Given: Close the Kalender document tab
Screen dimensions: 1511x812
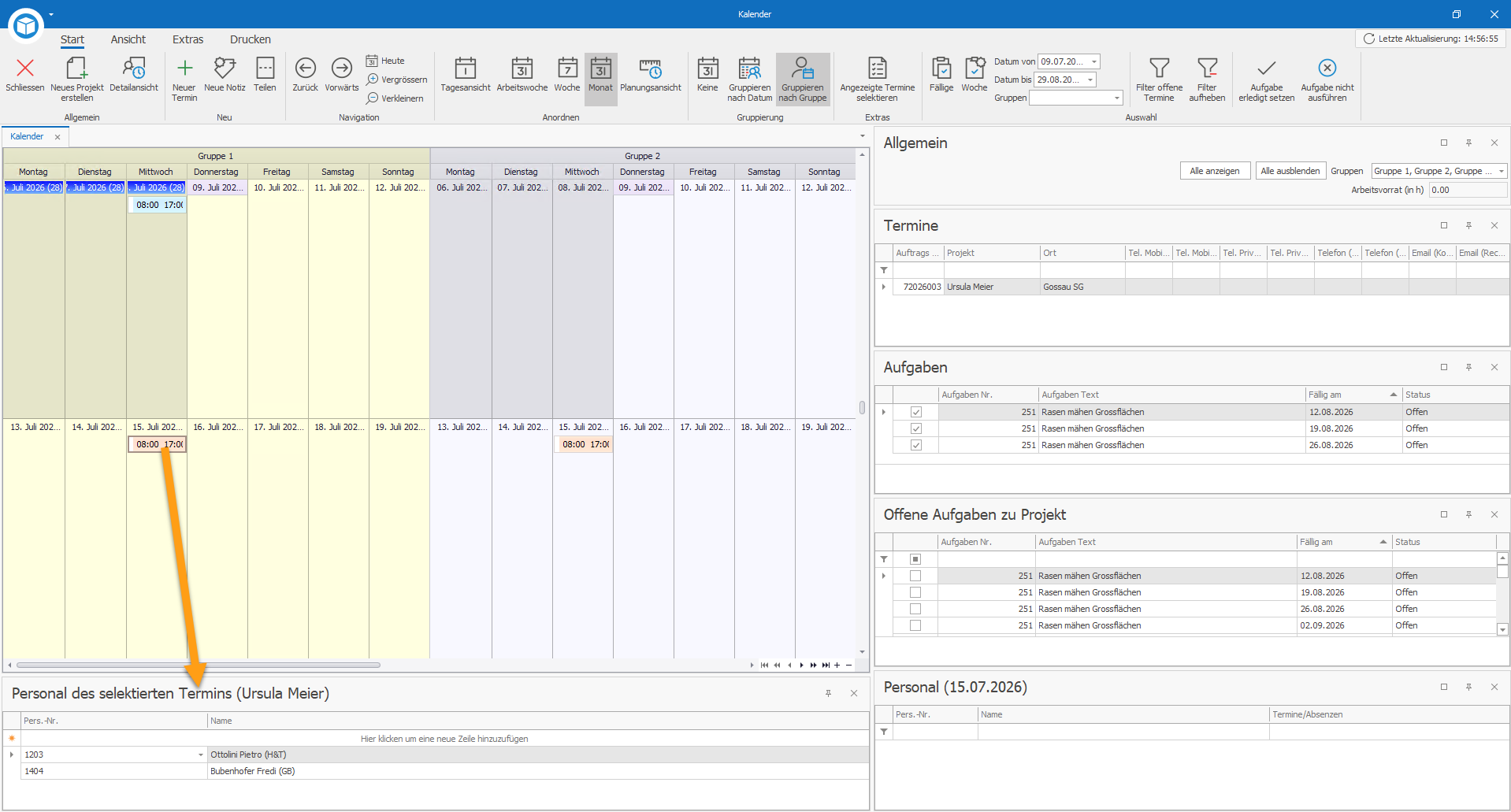Looking at the screenshot, I should pos(58,137).
